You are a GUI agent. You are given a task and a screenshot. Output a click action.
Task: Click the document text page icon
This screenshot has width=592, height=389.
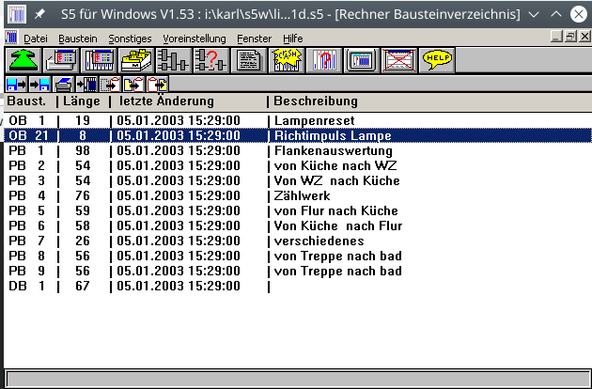coord(249,60)
